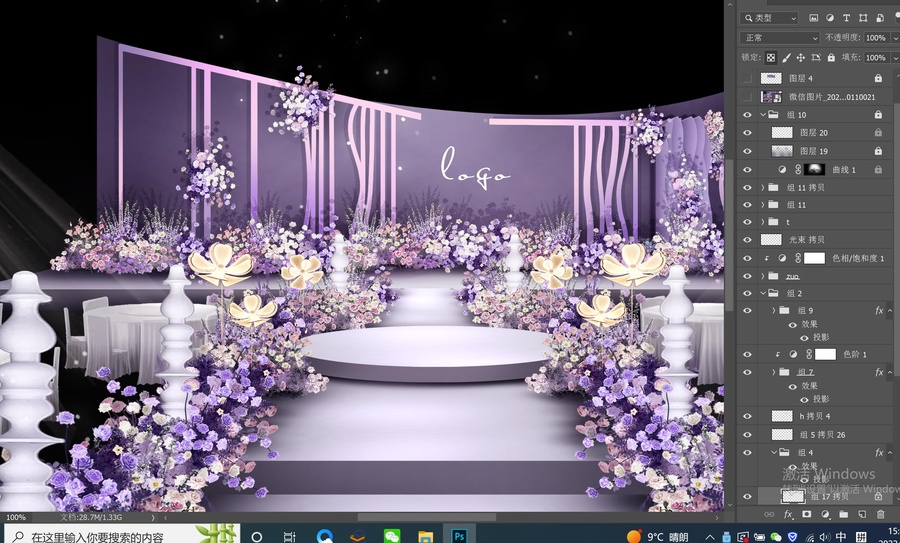Show hidden layer 图层 4
This screenshot has width=900, height=543.
[x=747, y=78]
